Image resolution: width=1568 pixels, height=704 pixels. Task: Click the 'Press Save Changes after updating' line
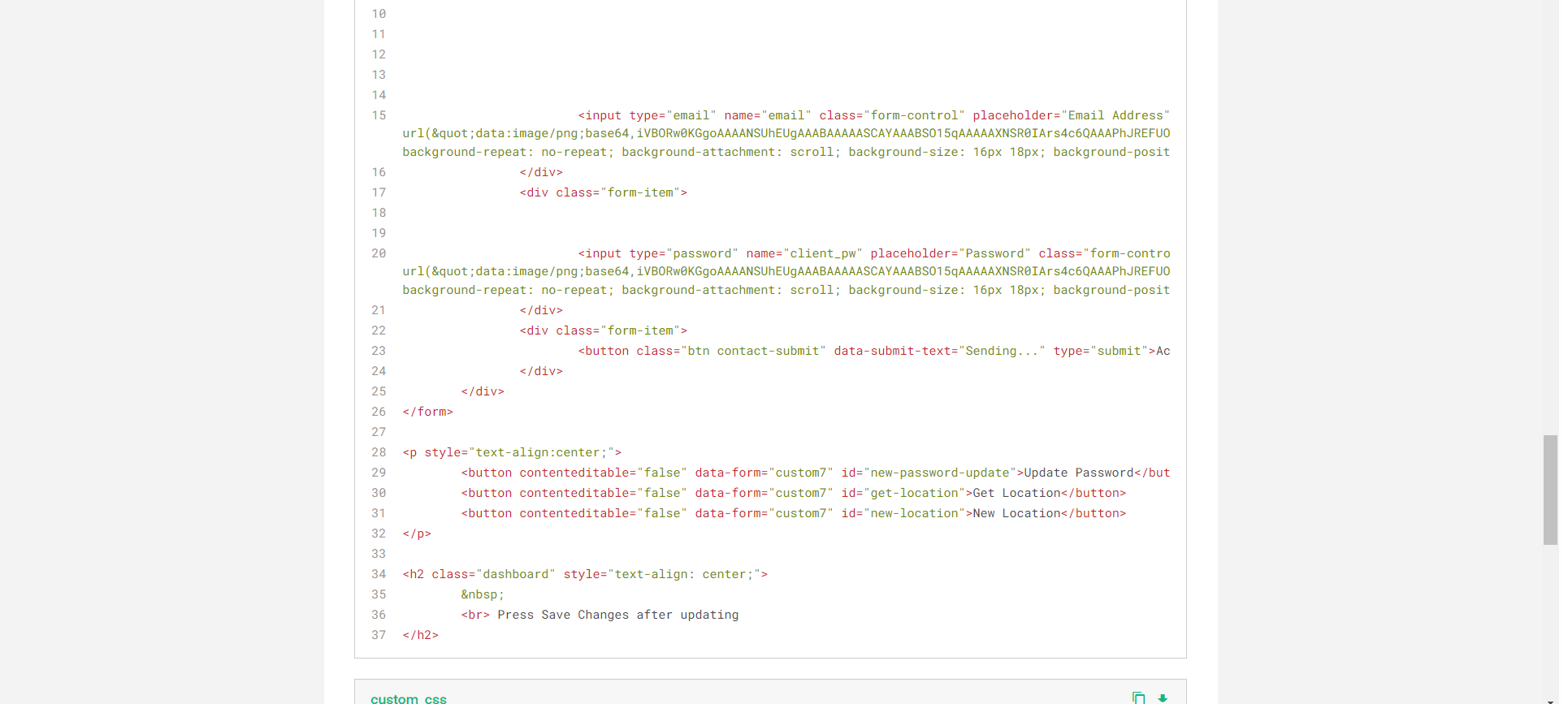point(600,615)
